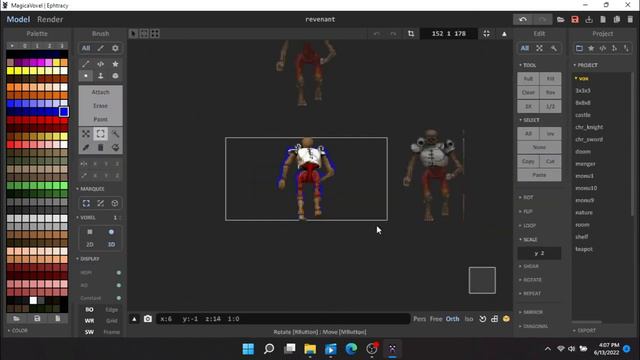Select the circular marquee mode icon
The height and width of the screenshot is (360, 640).
coord(115,203)
